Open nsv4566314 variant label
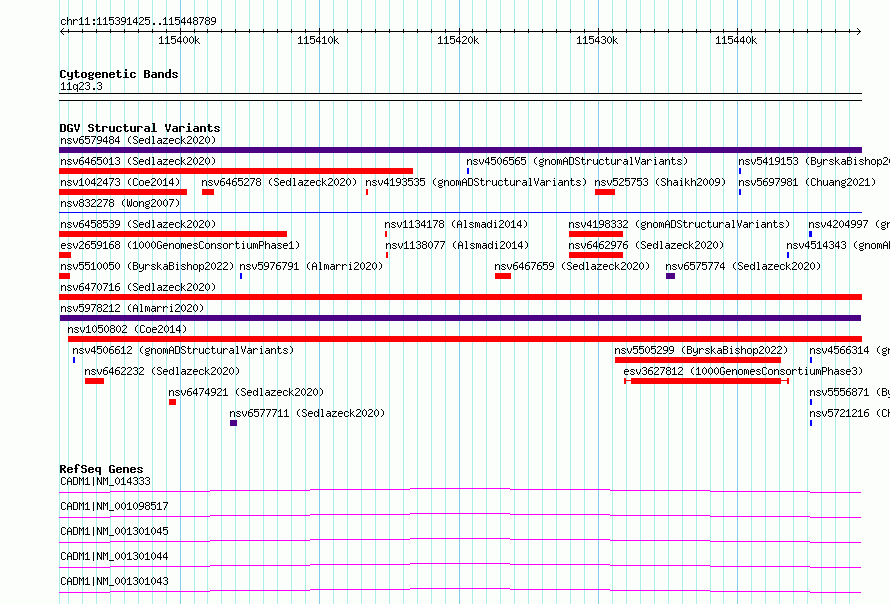The height and width of the screenshot is (604, 890). (849, 350)
